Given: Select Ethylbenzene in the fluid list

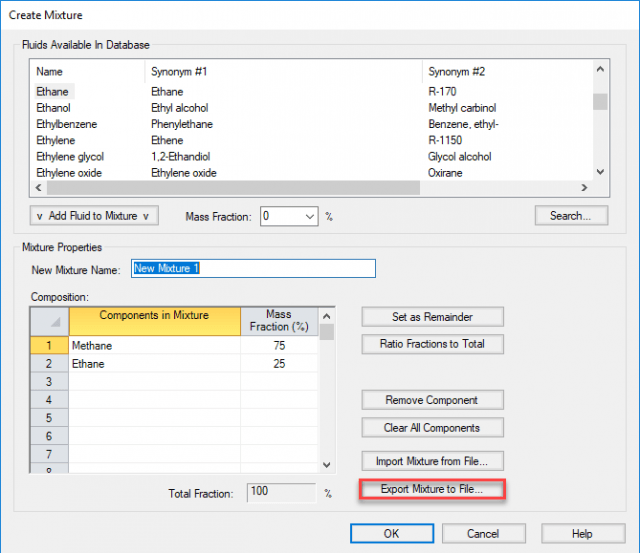Looking at the screenshot, I should pyautogui.click(x=67, y=124).
